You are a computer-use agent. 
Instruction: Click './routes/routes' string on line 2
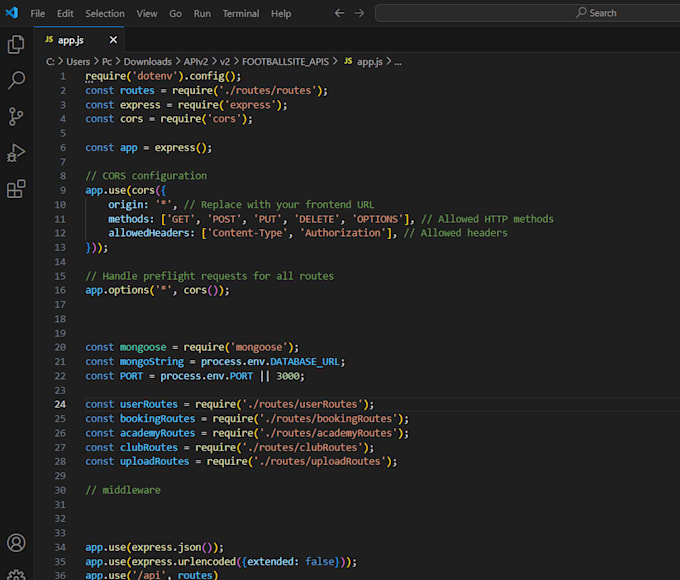pyautogui.click(x=268, y=91)
